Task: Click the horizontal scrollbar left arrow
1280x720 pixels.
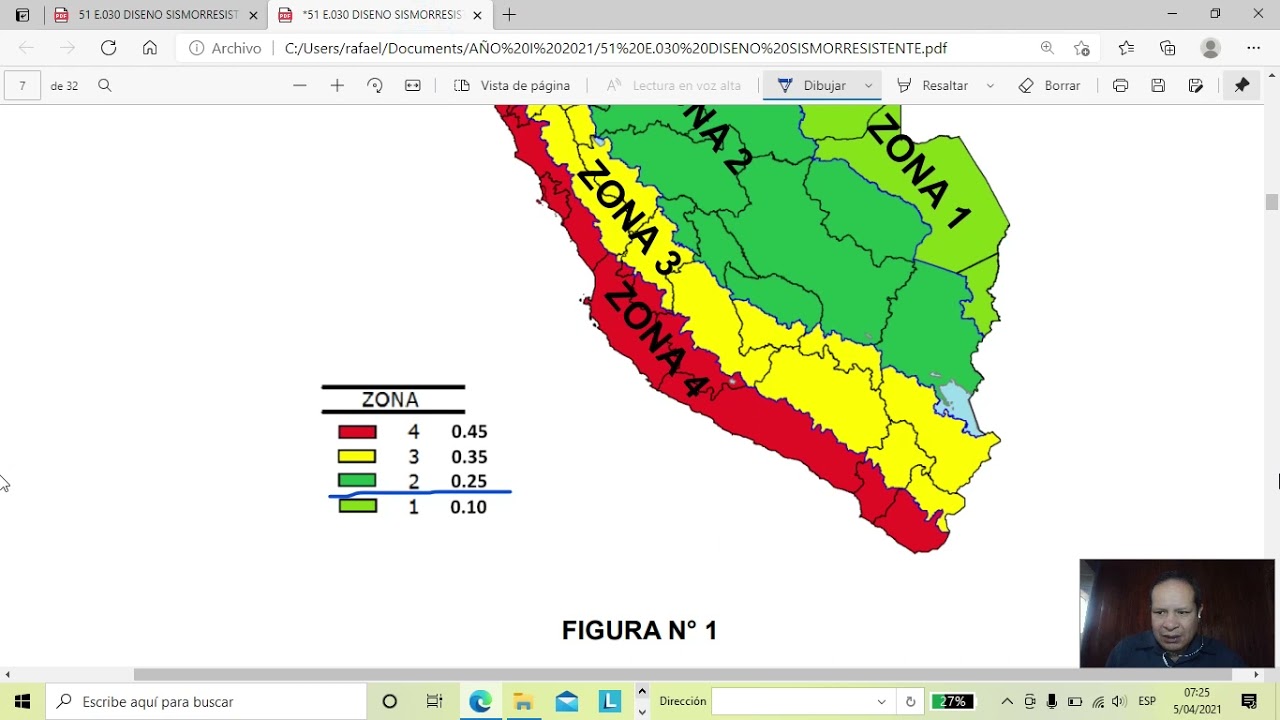Action: 7,674
